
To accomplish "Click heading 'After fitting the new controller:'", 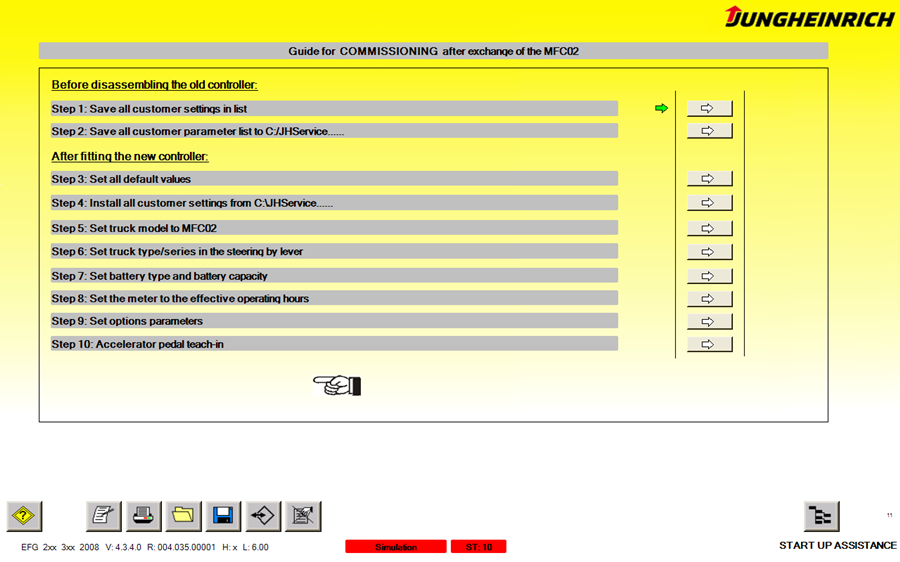I will tap(130, 156).
